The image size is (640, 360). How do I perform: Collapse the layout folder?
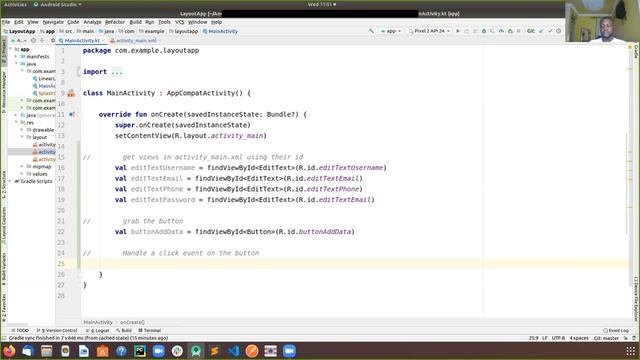coord(22,137)
